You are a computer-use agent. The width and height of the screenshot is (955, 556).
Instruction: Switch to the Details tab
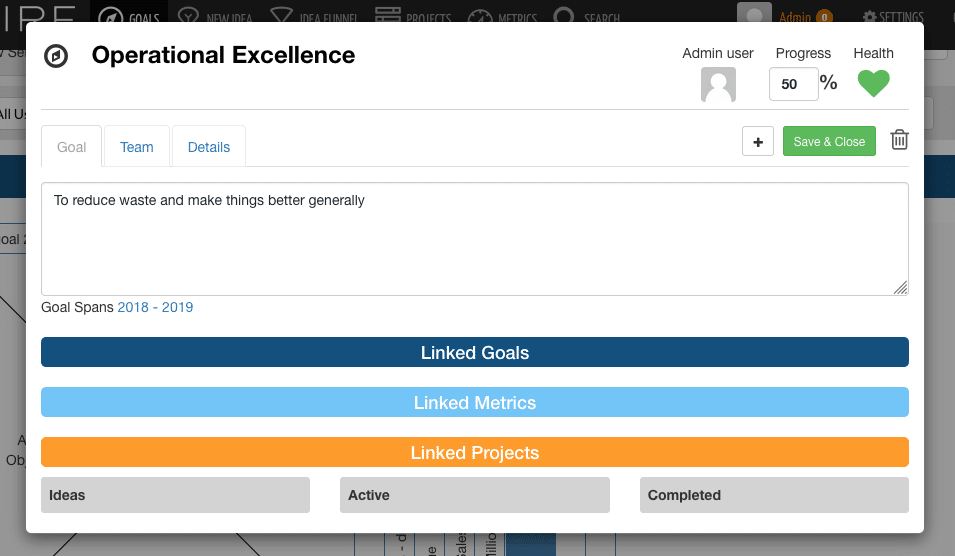[x=209, y=147]
